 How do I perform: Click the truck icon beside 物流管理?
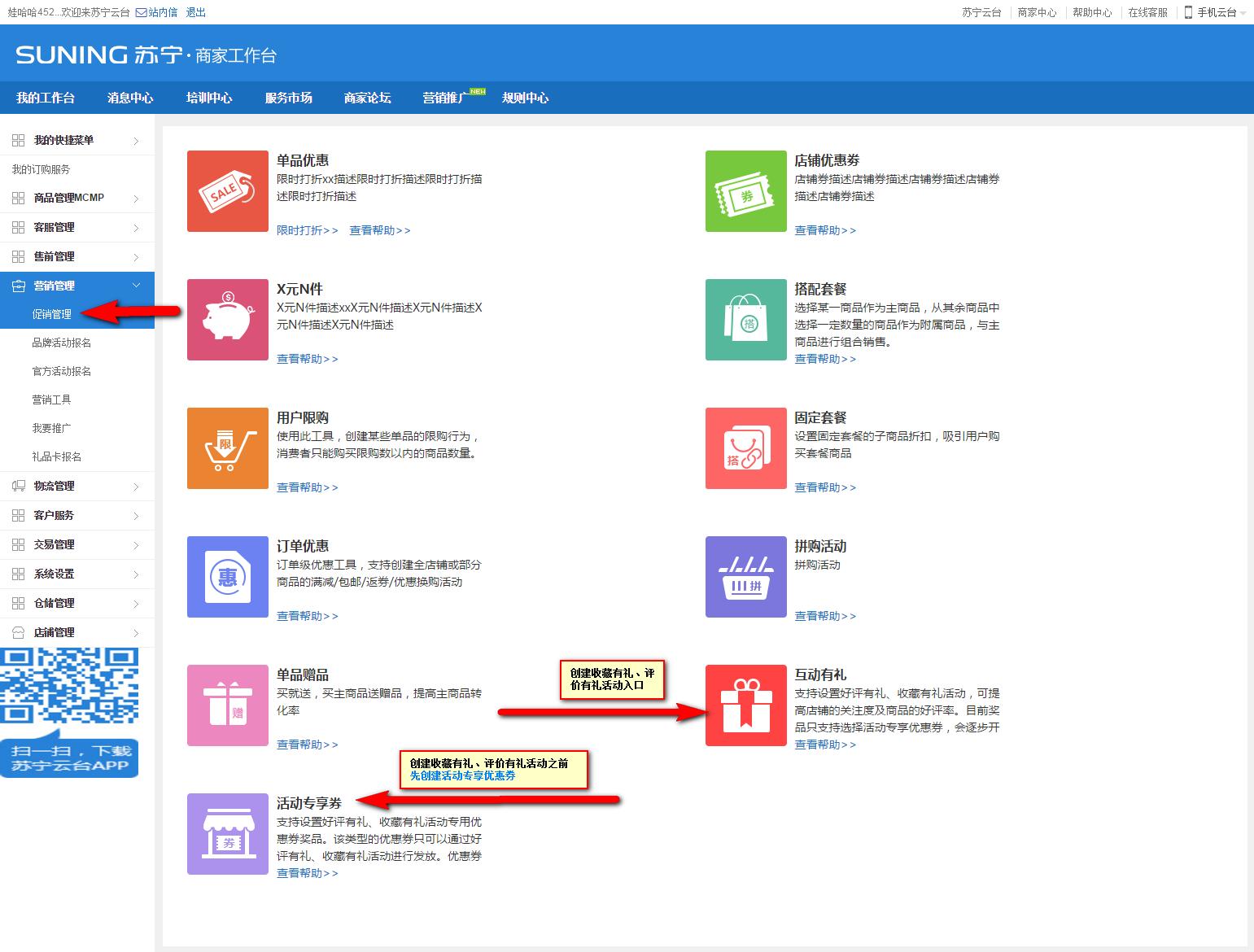18,486
